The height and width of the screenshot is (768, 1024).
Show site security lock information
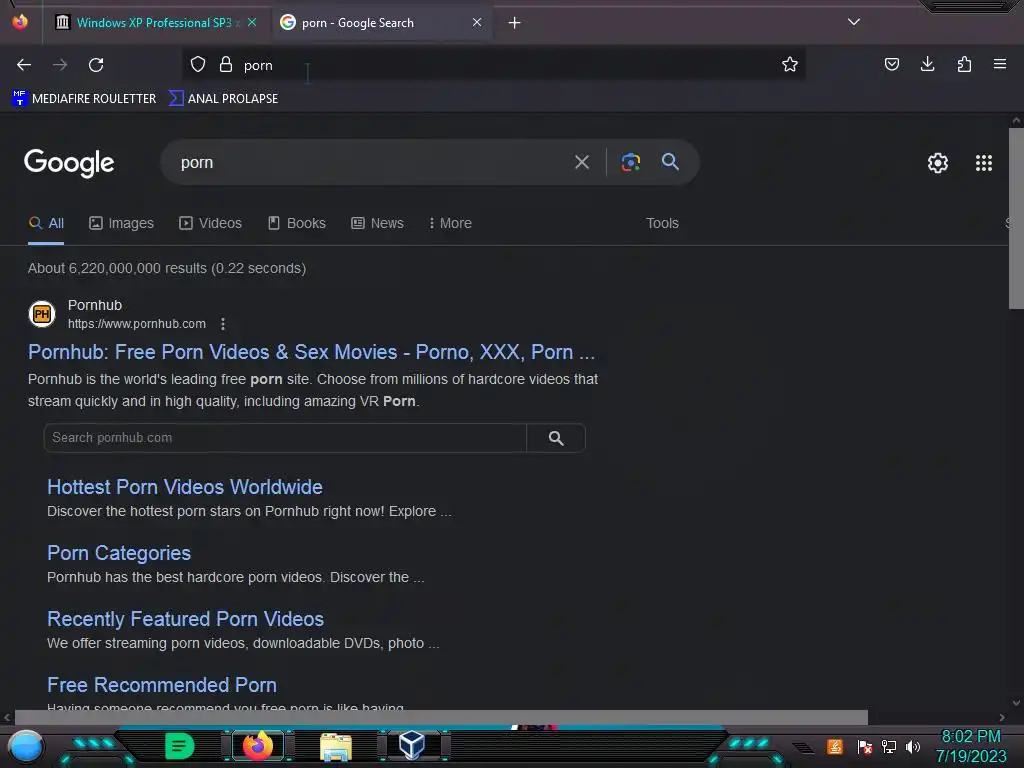226,64
